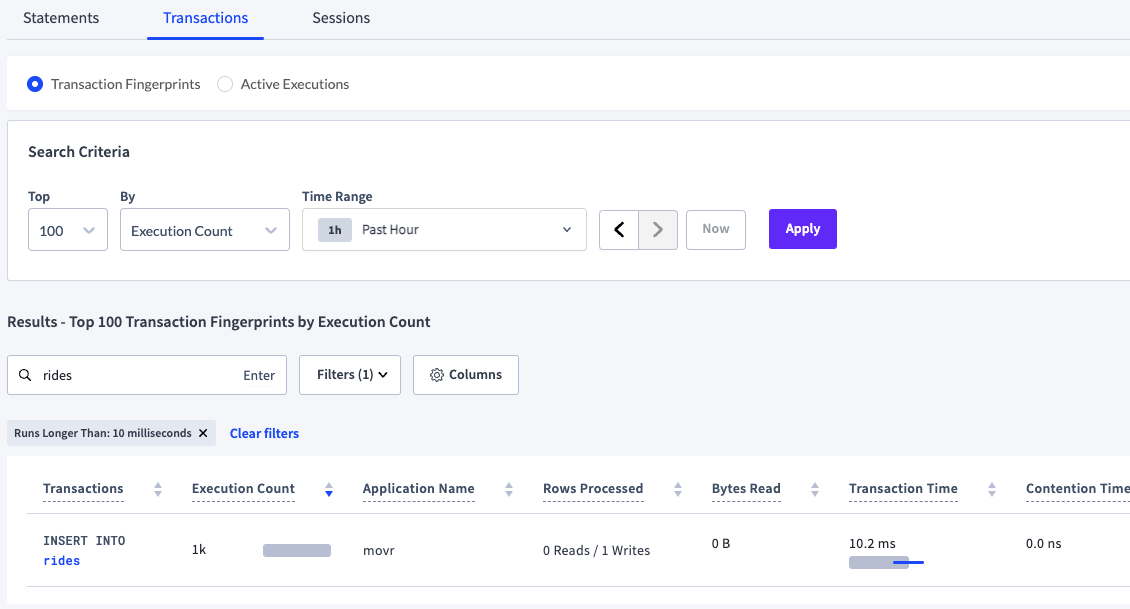Screen dimensions: 1130x609
Task: Switch to the Statements tab
Action: coord(61,18)
